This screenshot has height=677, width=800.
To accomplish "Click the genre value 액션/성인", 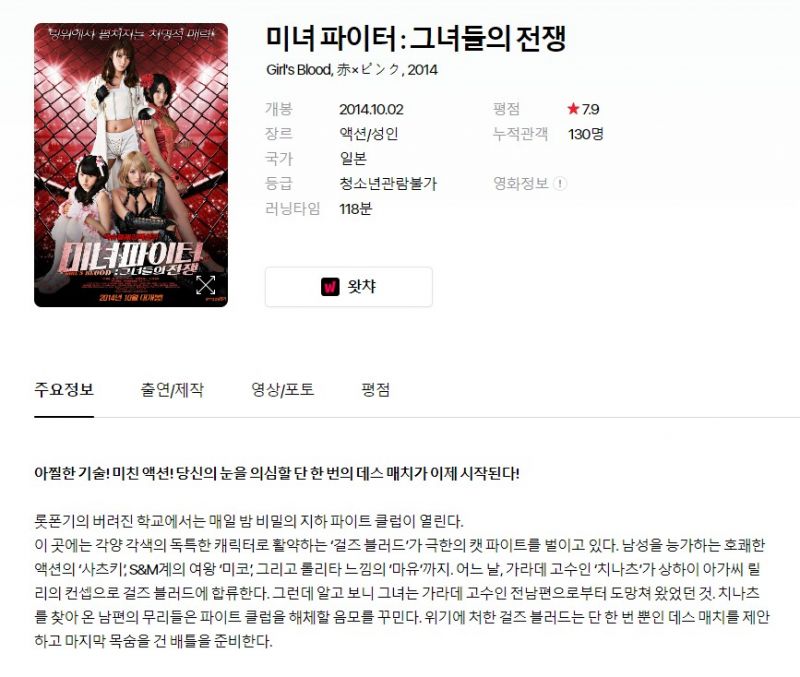I will pos(368,134).
